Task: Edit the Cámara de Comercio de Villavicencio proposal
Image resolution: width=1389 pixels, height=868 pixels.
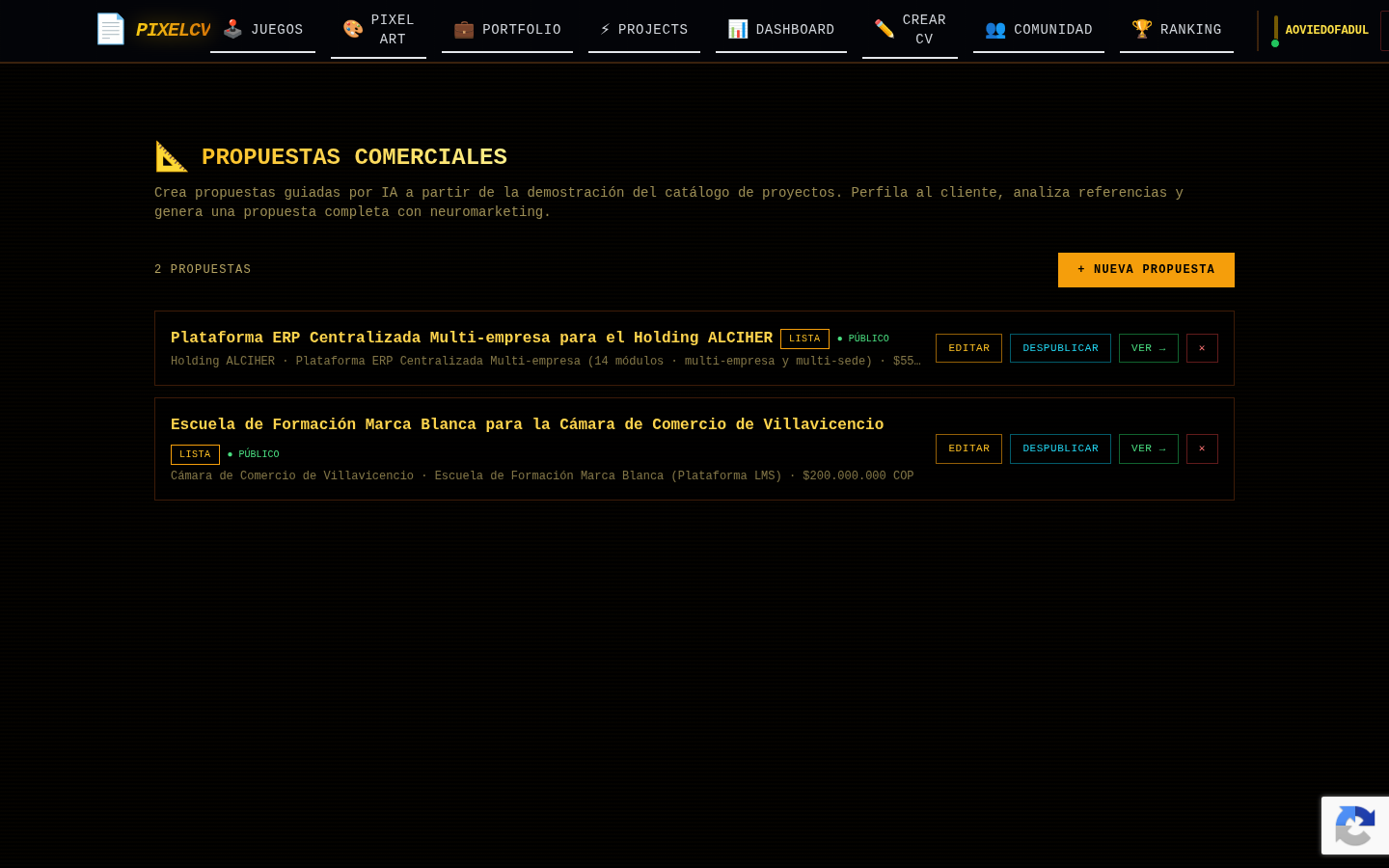Action: [968, 448]
